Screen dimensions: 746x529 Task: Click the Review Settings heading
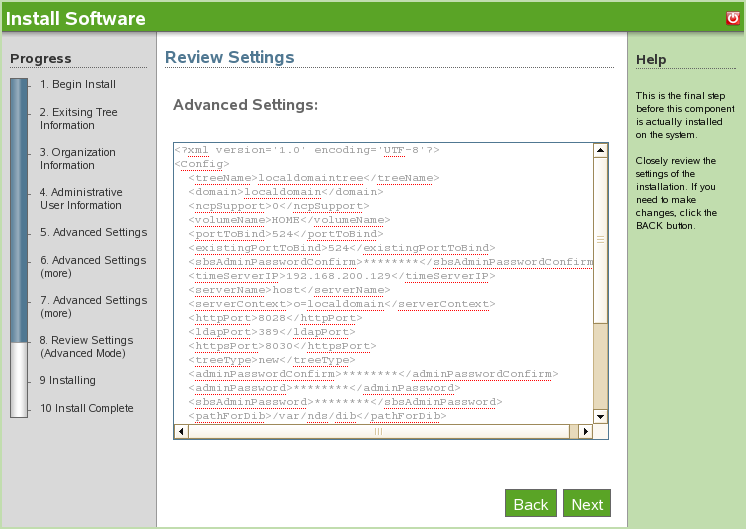[229, 57]
